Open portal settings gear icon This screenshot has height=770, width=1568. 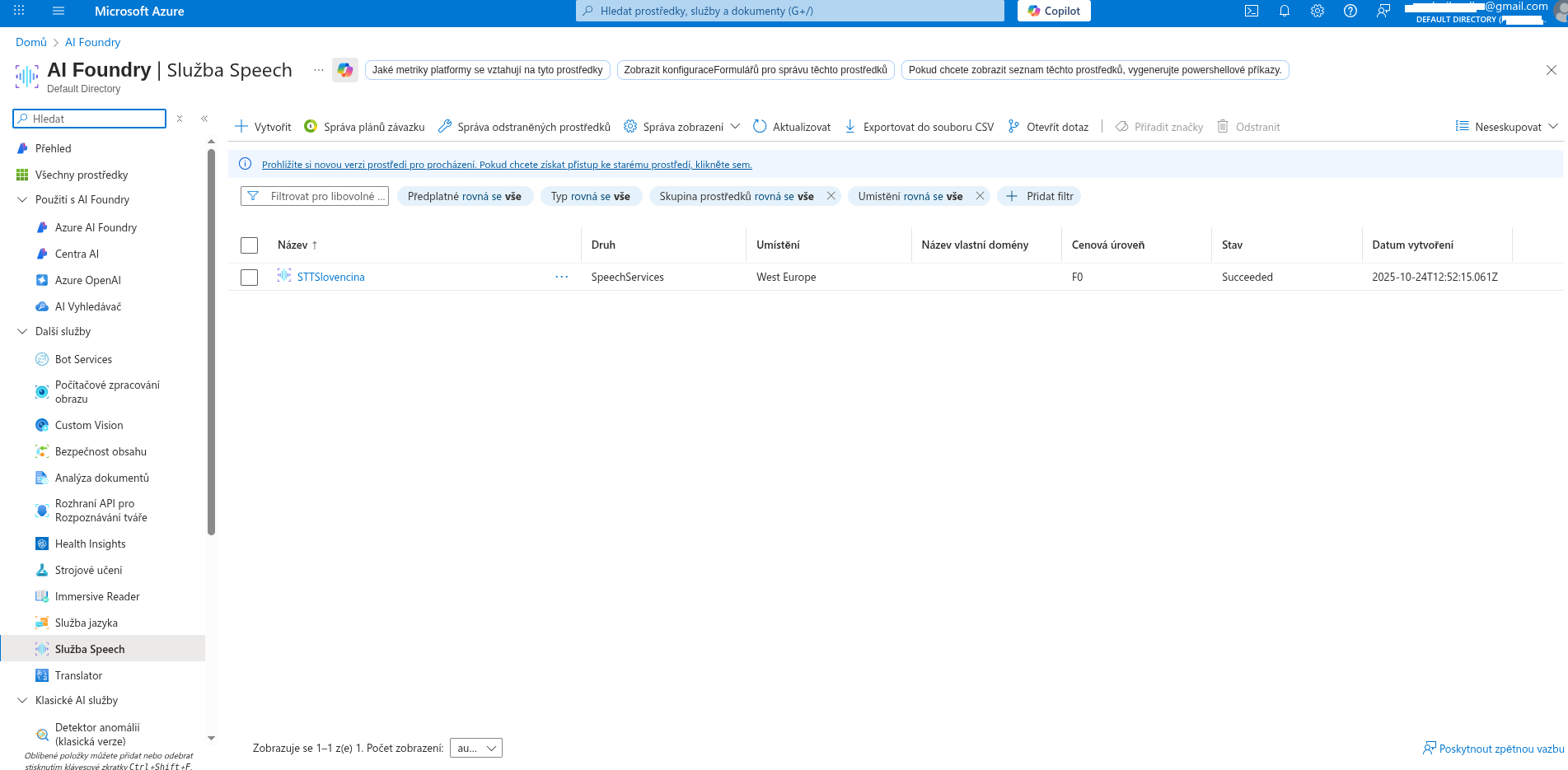(1317, 11)
